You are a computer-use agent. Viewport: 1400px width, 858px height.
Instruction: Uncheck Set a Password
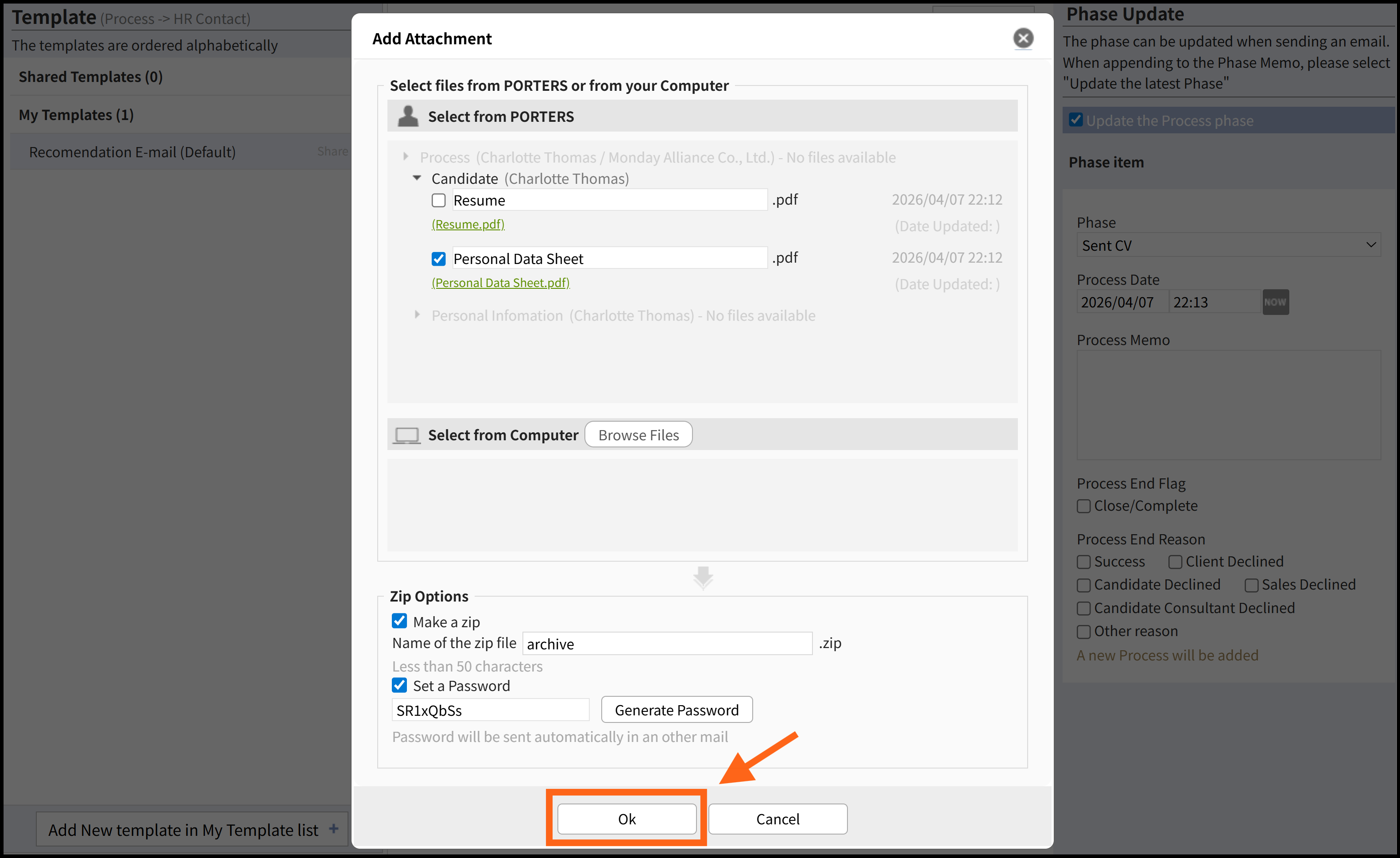399,685
